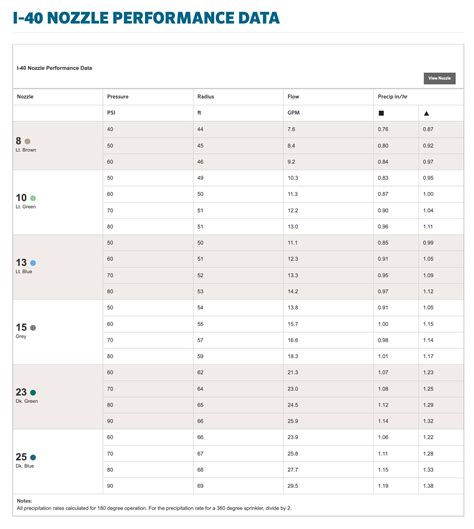The image size is (474, 529).
Task: Click the 18.3 flow value
Action: point(292,356)
